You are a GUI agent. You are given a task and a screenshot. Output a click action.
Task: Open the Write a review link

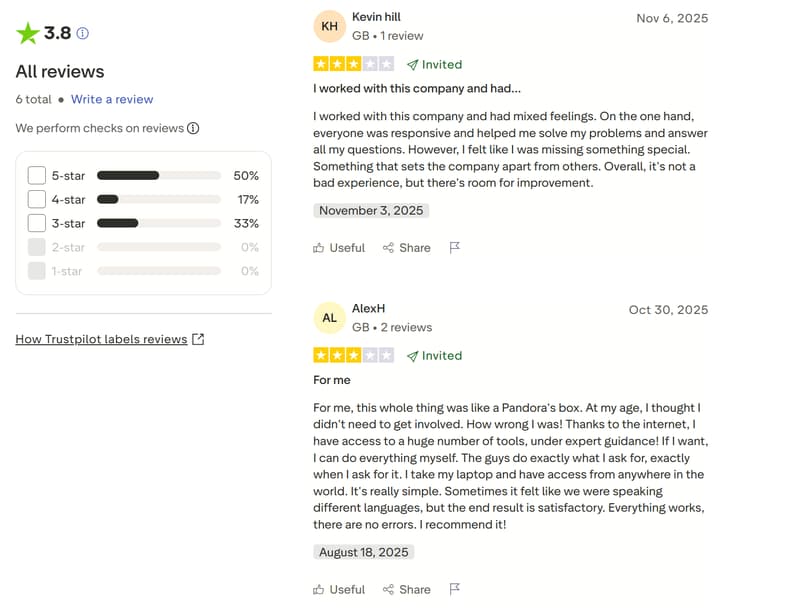(x=112, y=99)
